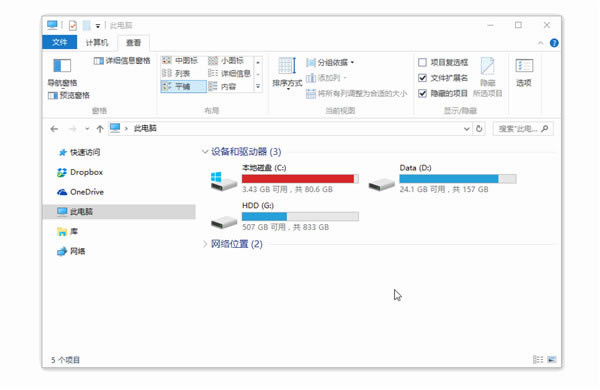The width and height of the screenshot is (600, 390).
Task: Select the 查看 ribbon tab
Action: (x=134, y=42)
